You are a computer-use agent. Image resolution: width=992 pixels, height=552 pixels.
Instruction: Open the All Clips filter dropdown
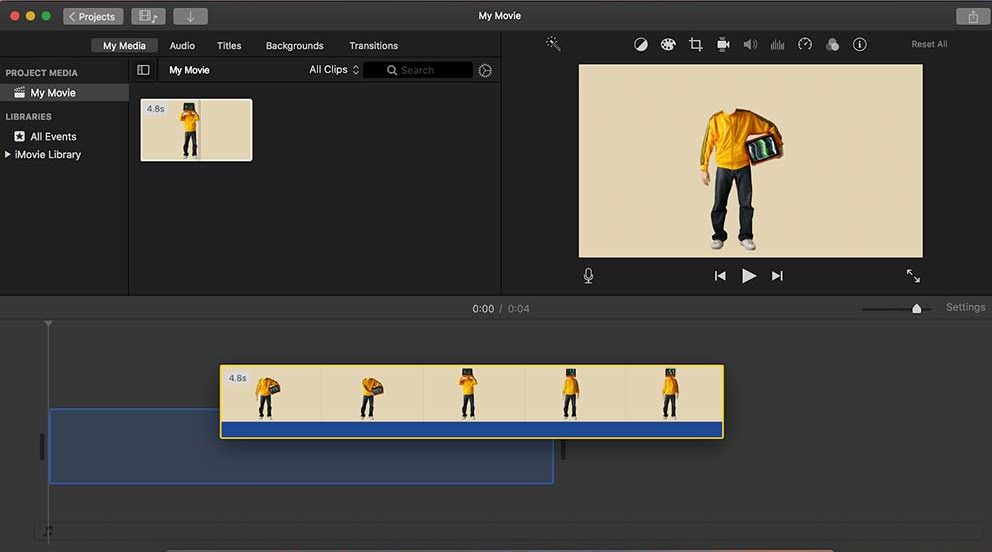click(334, 70)
